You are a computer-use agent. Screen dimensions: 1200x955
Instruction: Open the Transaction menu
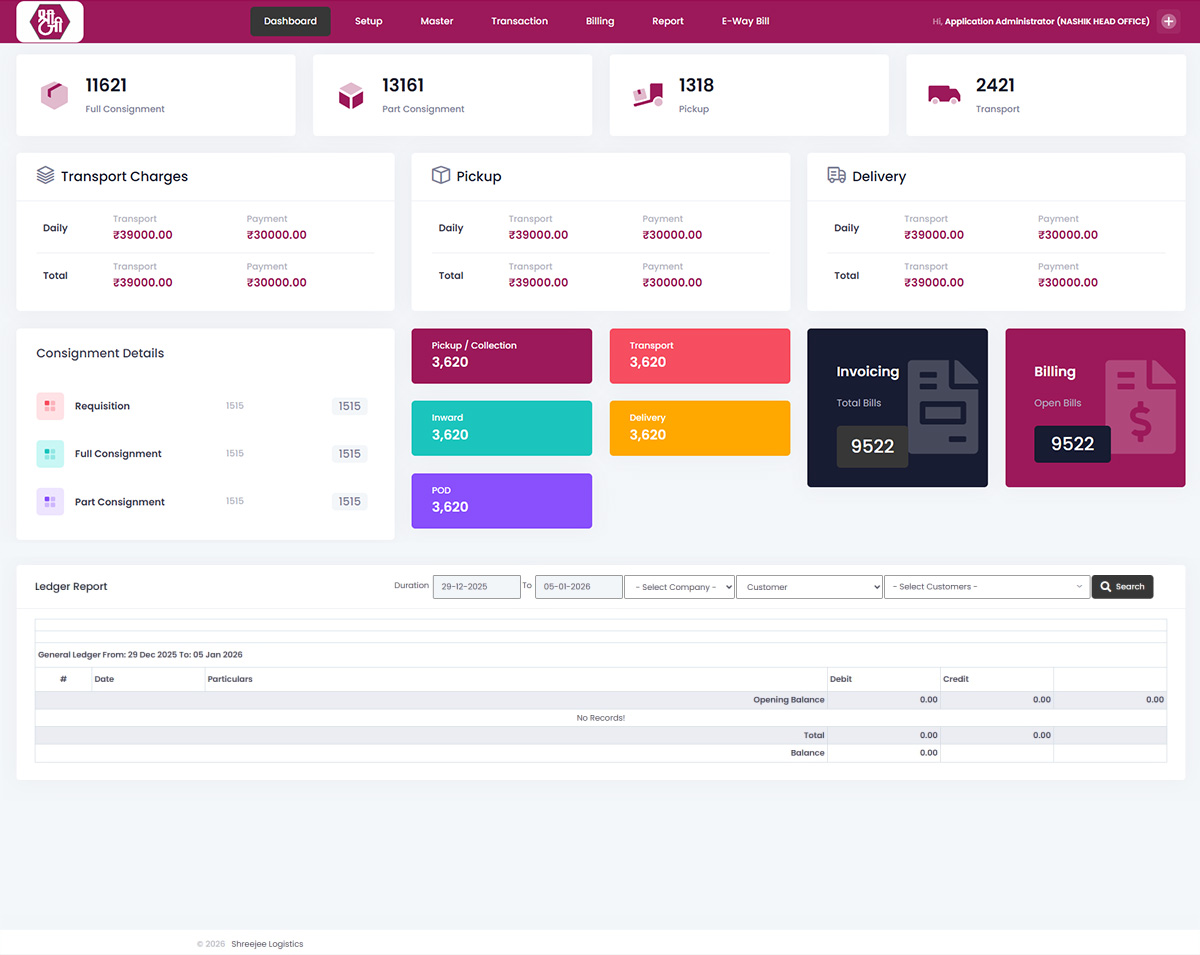(519, 20)
